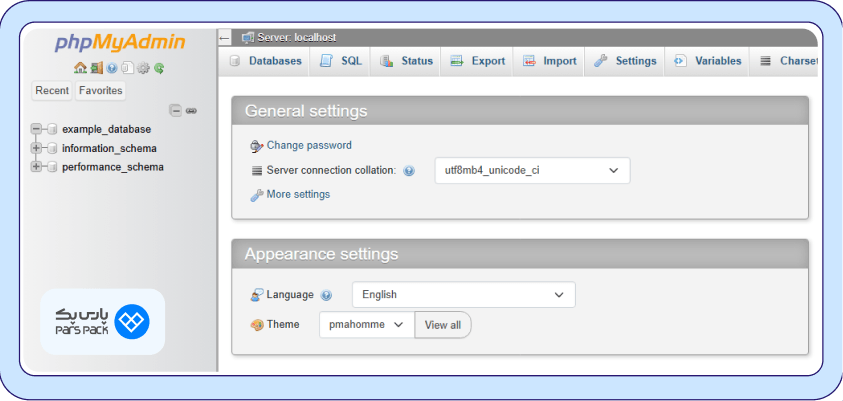The height and width of the screenshot is (401, 843).
Task: Collapse the example_database tree node
Action: point(36,129)
